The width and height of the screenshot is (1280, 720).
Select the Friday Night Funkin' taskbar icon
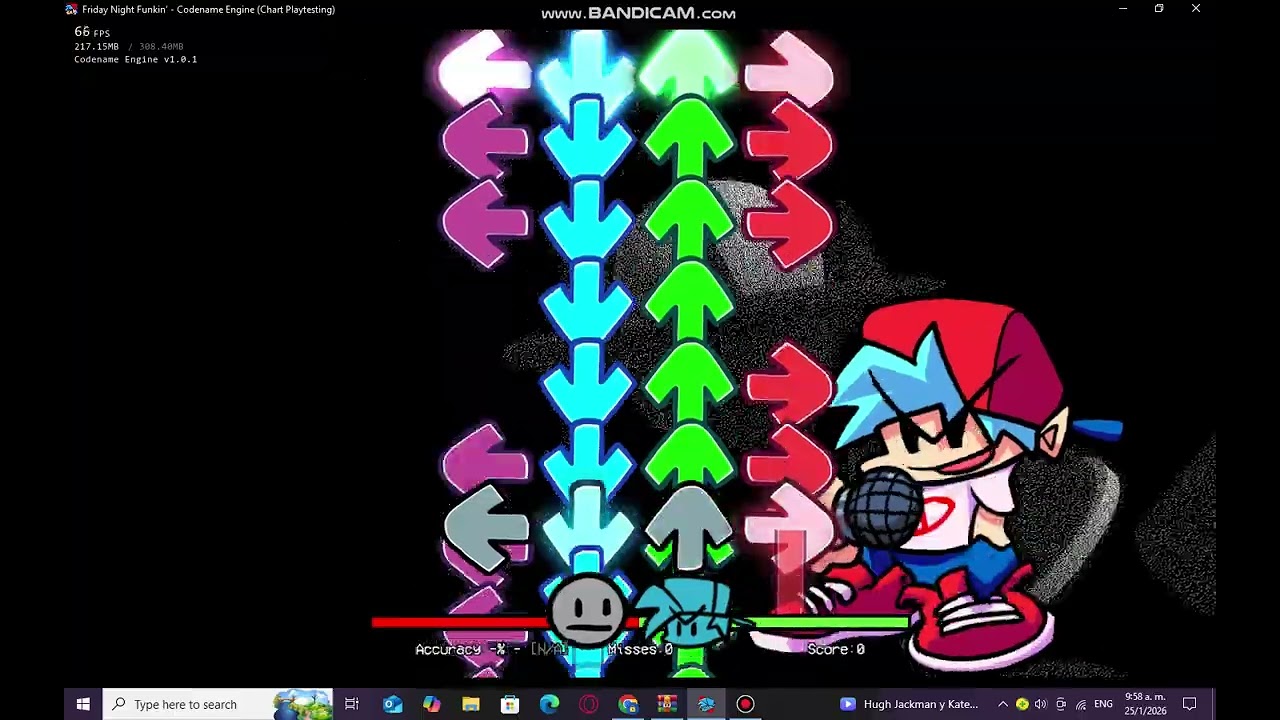[706, 704]
